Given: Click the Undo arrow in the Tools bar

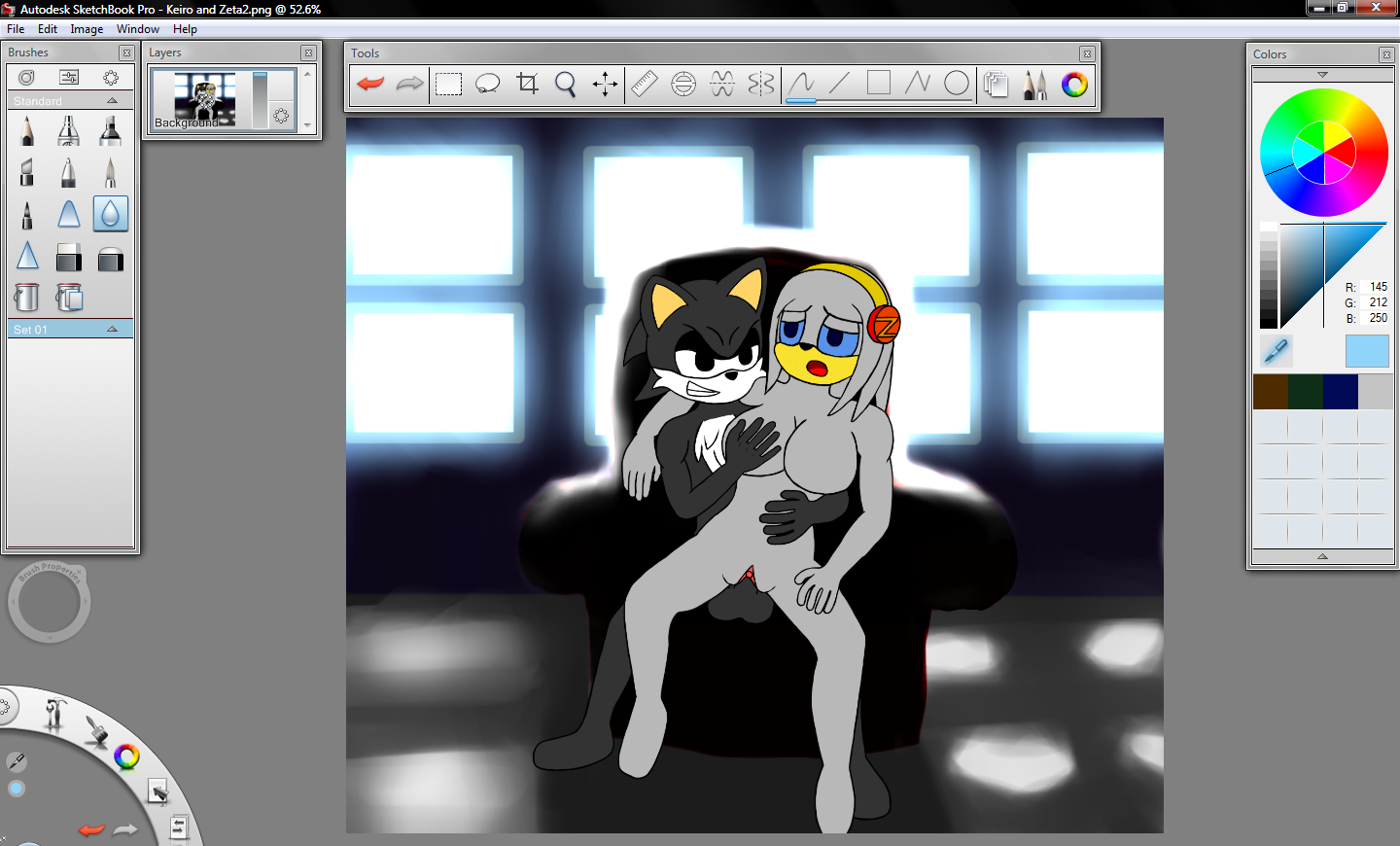Looking at the screenshot, I should click(370, 84).
